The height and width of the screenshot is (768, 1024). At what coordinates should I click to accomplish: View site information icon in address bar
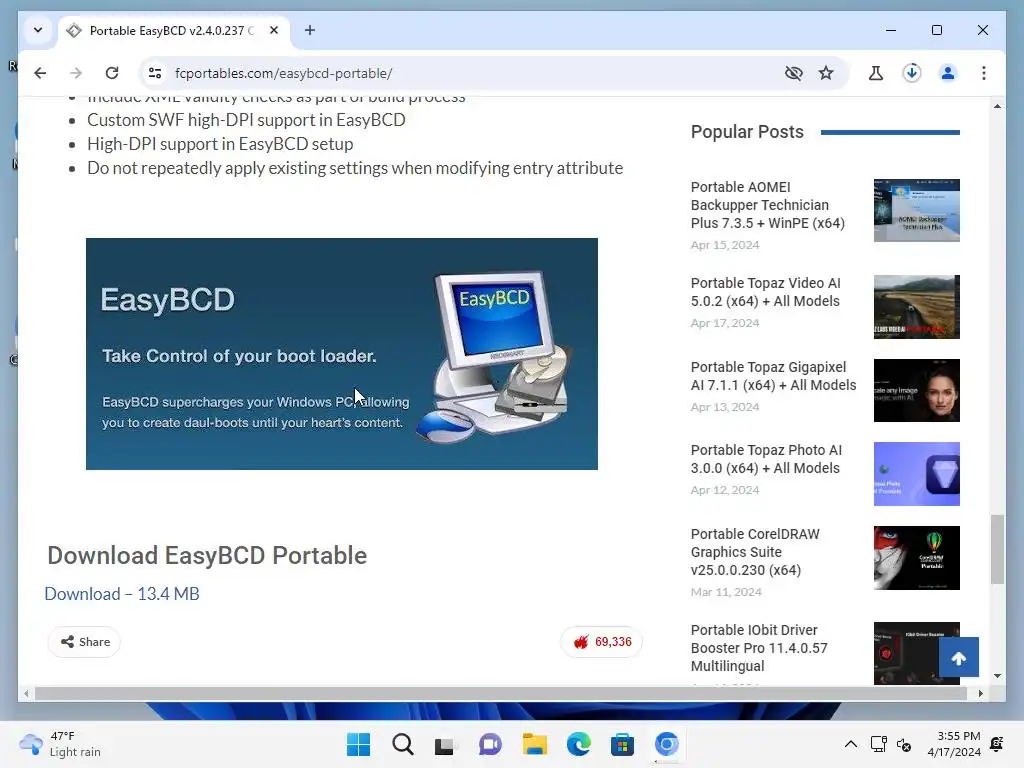pyautogui.click(x=155, y=73)
